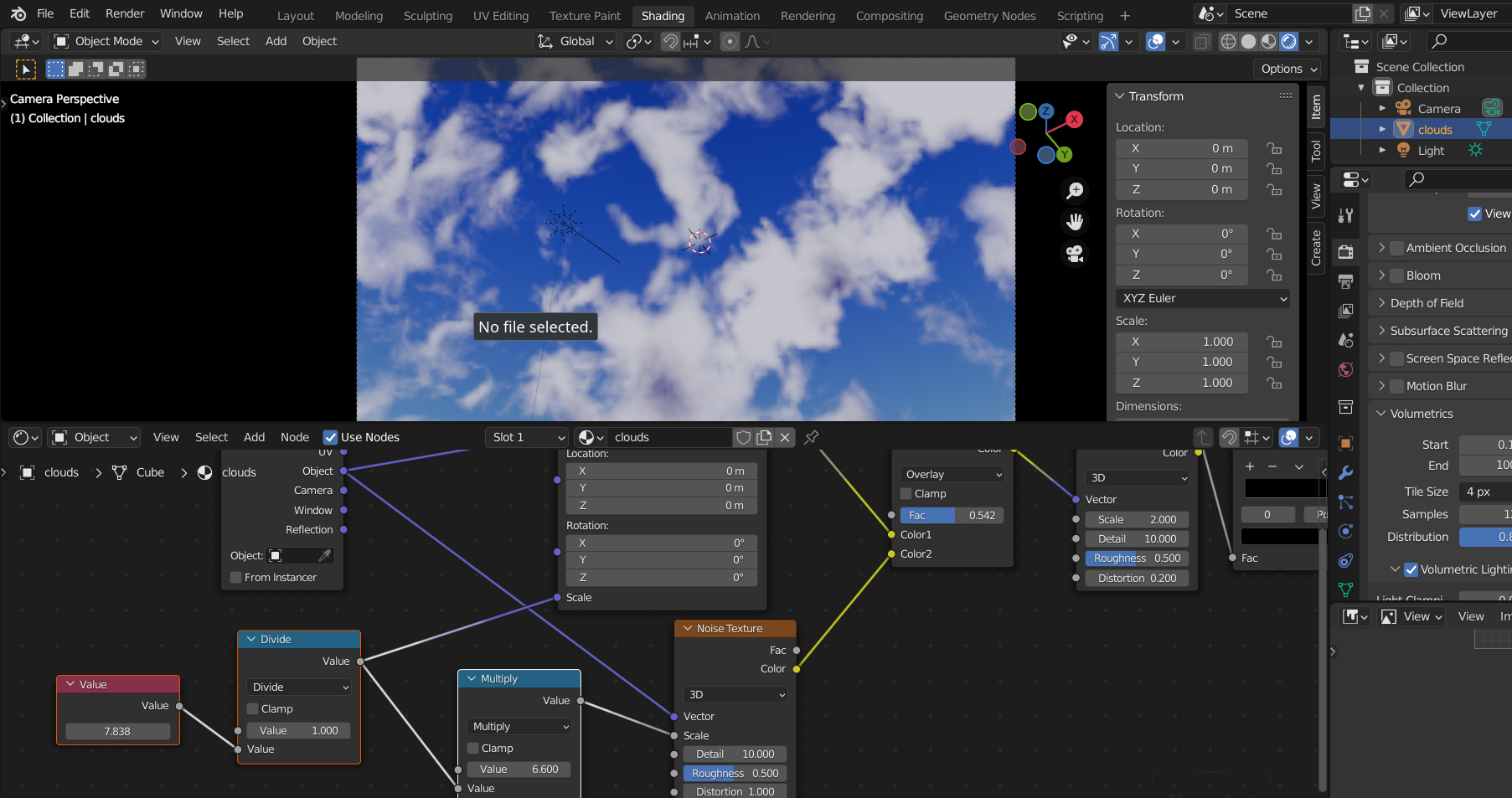Toggle X-ray mode icon
Image resolution: width=1512 pixels, height=798 pixels.
(1201, 41)
